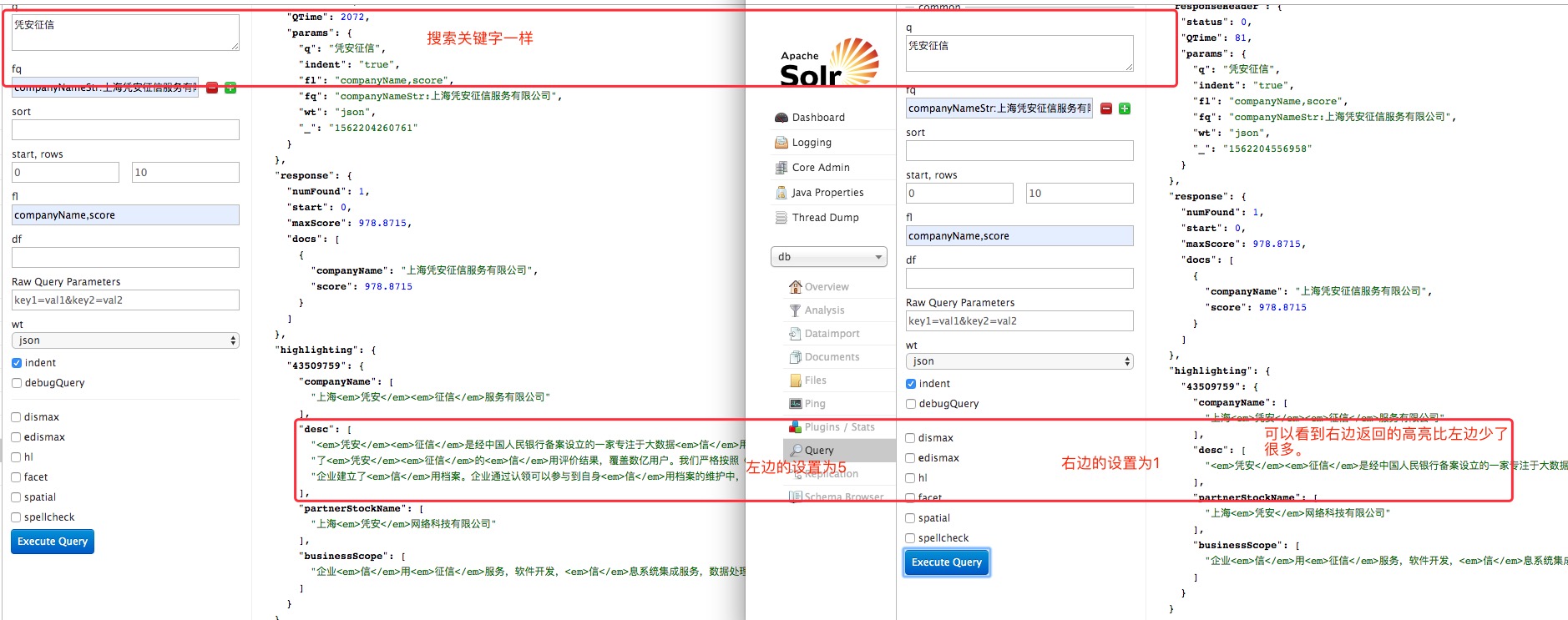
Task: Click Raw Query Parameters field, right form
Action: (x=1019, y=320)
